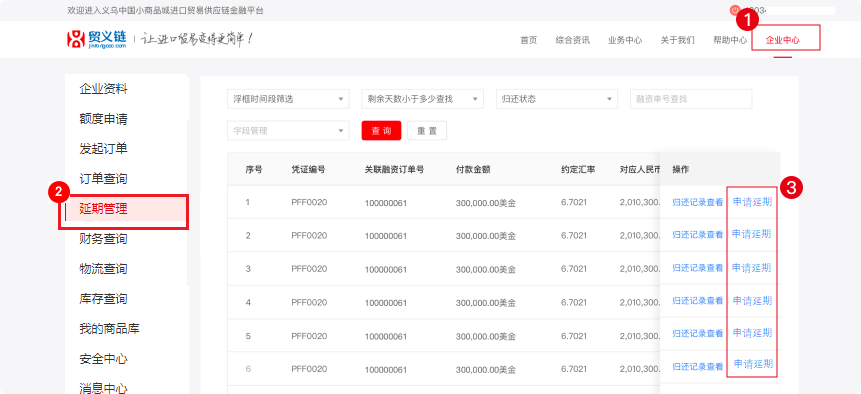
Task: Click 申请延期 in row 6
Action: click(753, 364)
